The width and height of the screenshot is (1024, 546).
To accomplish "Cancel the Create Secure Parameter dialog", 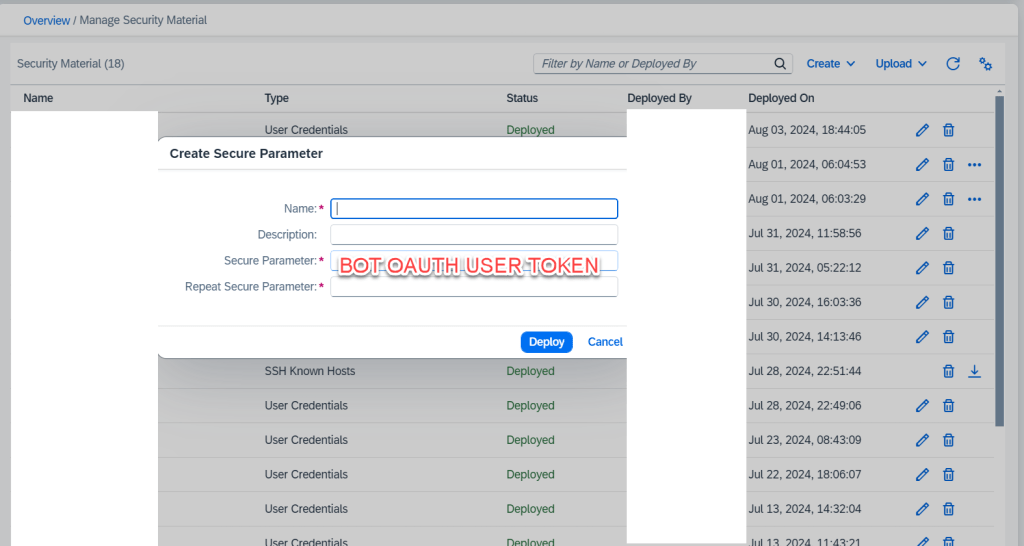I will (605, 342).
